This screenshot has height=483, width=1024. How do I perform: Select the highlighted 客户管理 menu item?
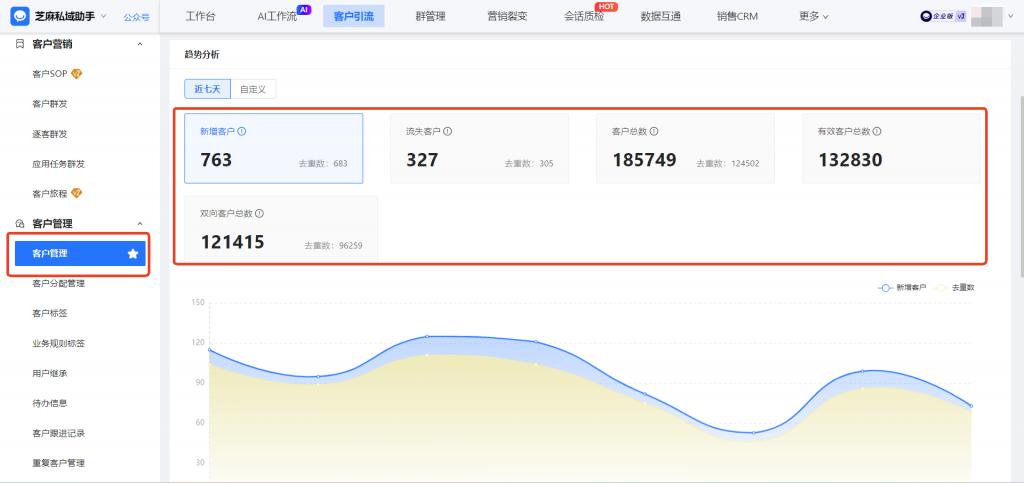pyautogui.click(x=80, y=253)
